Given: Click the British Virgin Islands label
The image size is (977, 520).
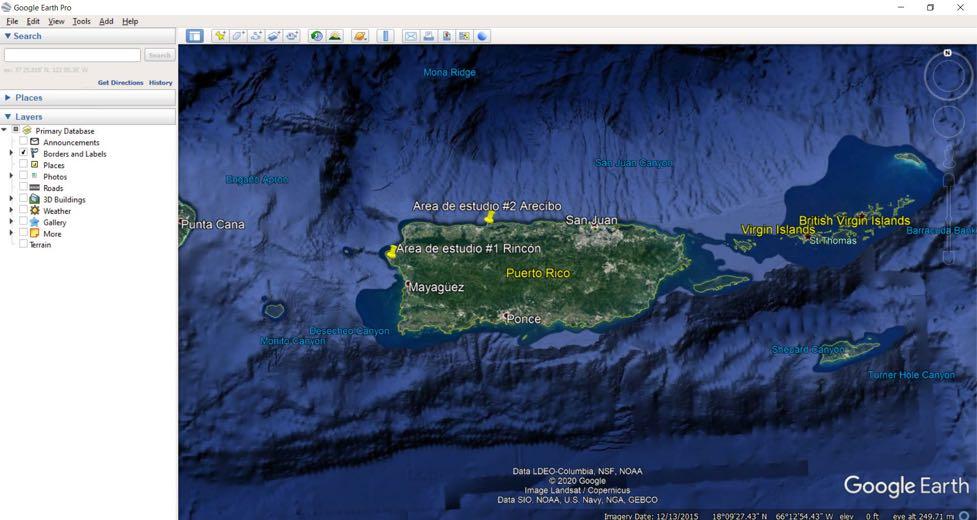Looking at the screenshot, I should 854,220.
